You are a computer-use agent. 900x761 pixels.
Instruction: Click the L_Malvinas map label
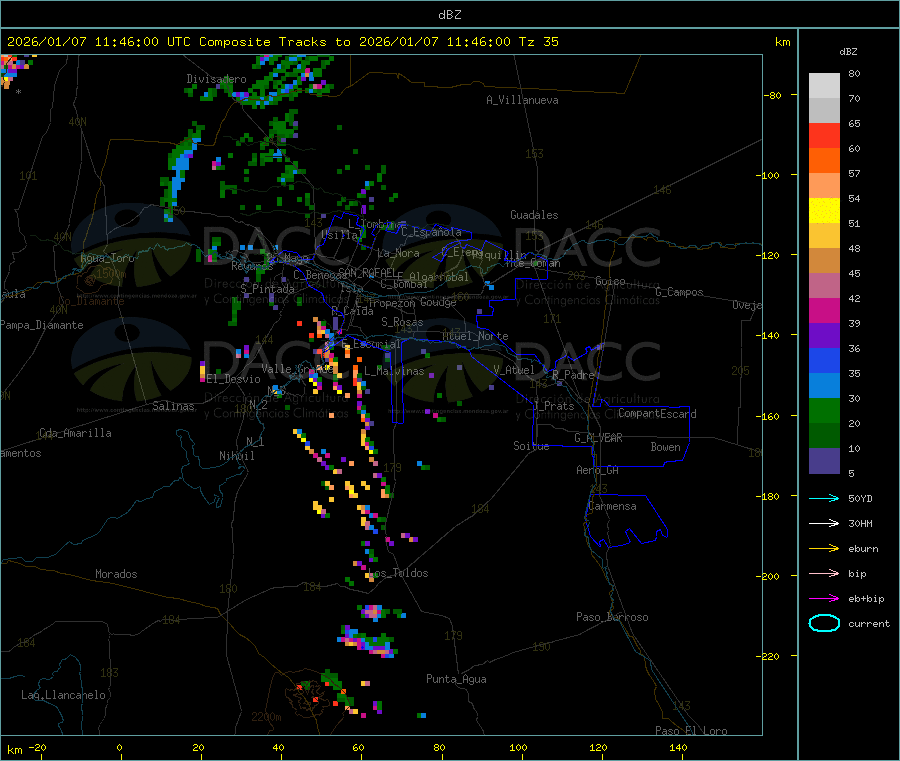[x=394, y=371]
